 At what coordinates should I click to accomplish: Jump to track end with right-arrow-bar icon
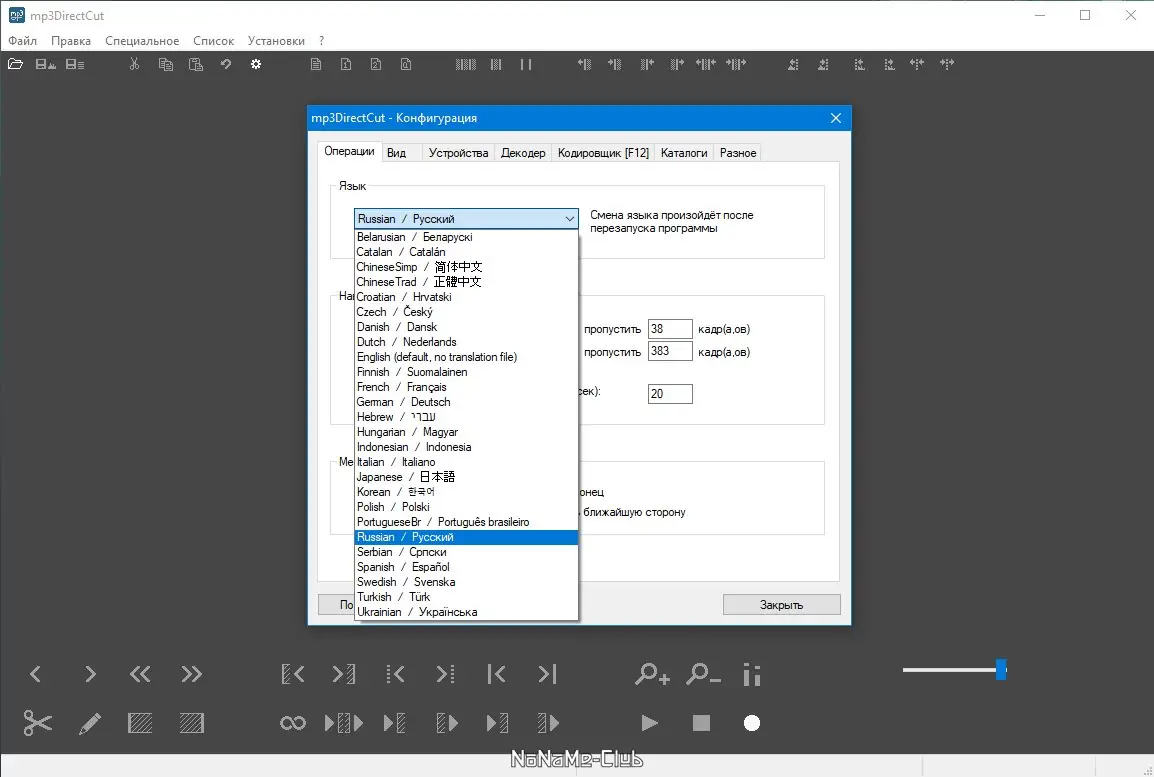click(x=547, y=674)
